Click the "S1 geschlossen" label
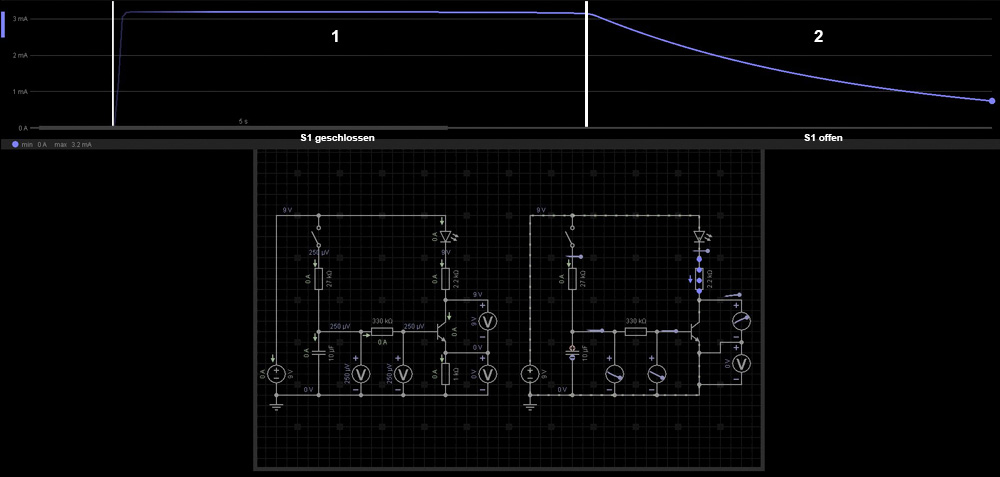Viewport: 1000px width, 477px height. pos(337,138)
